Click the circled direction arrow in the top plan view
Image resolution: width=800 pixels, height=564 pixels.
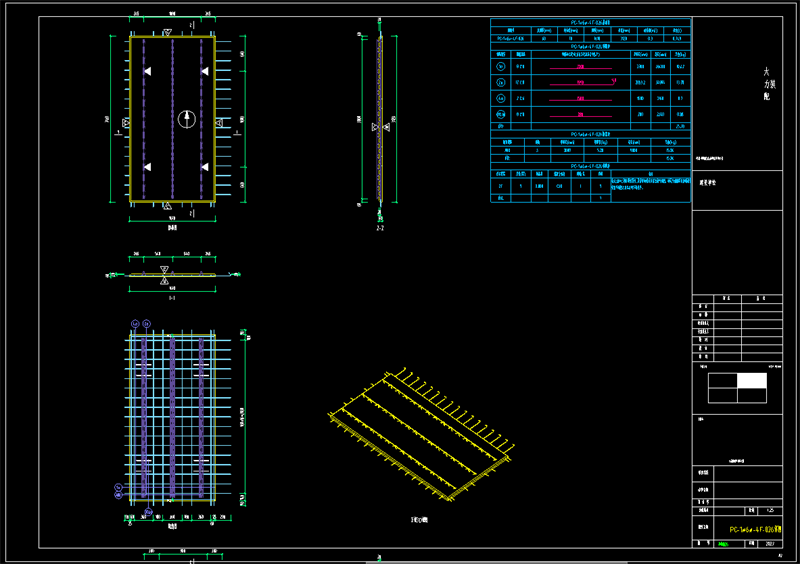click(187, 119)
